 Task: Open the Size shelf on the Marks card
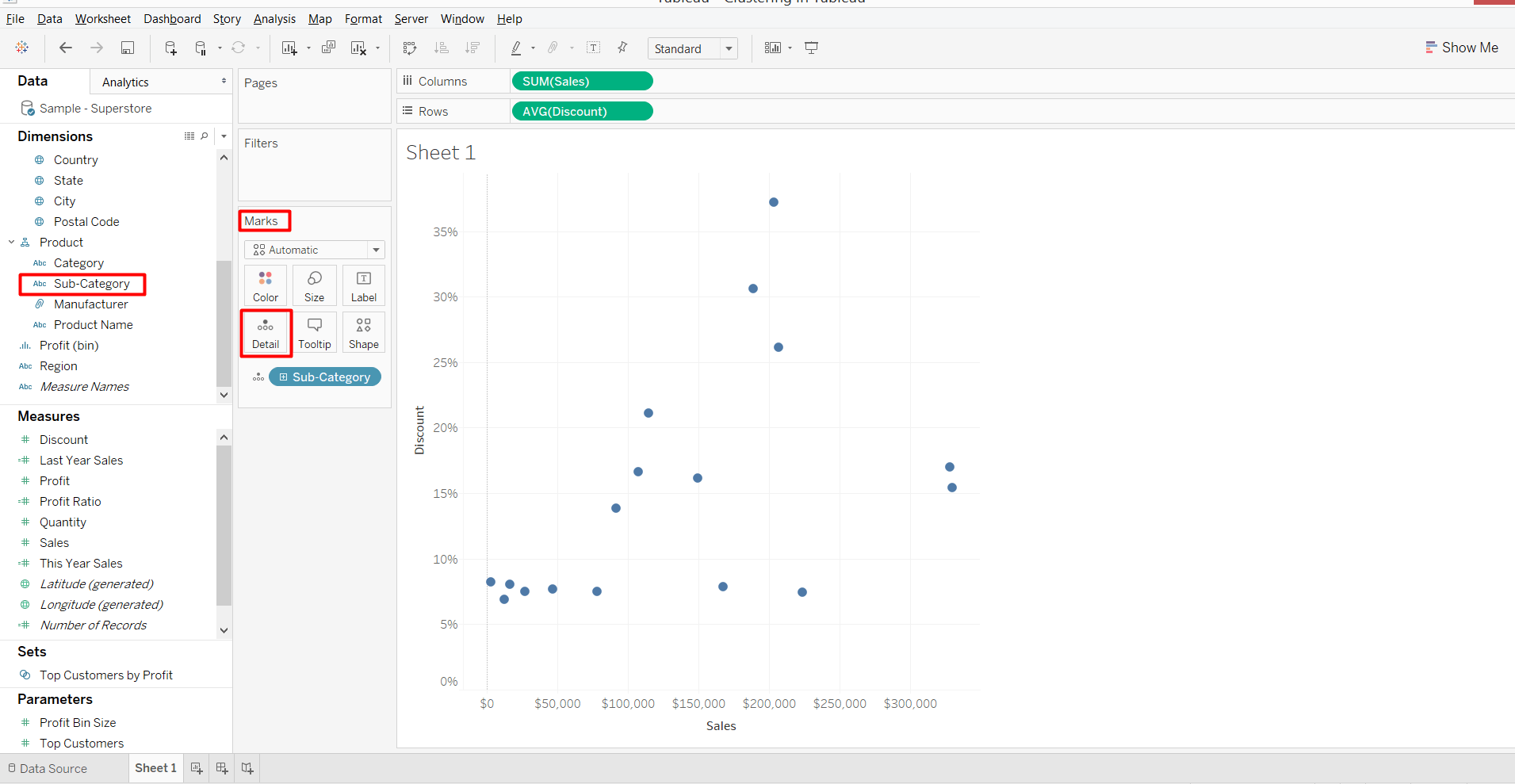click(x=314, y=285)
